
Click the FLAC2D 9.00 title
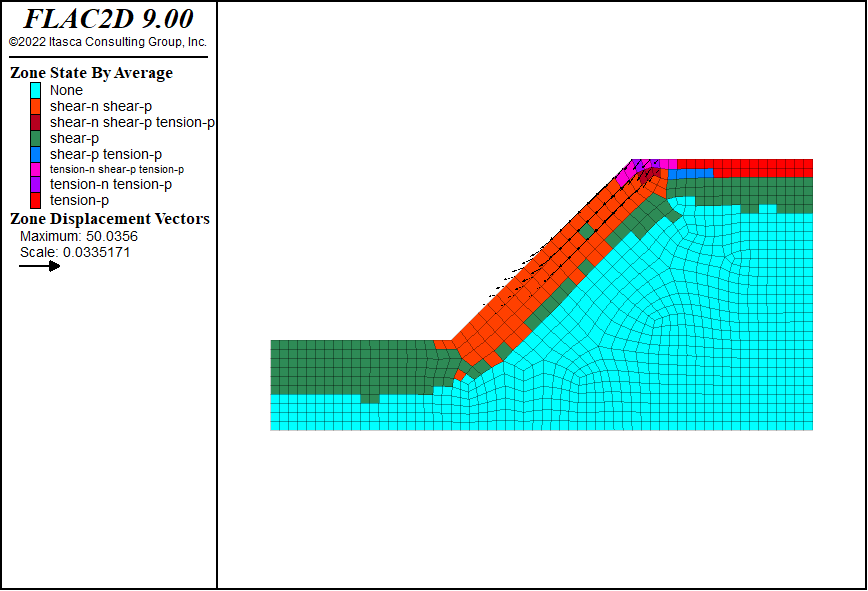coord(108,19)
